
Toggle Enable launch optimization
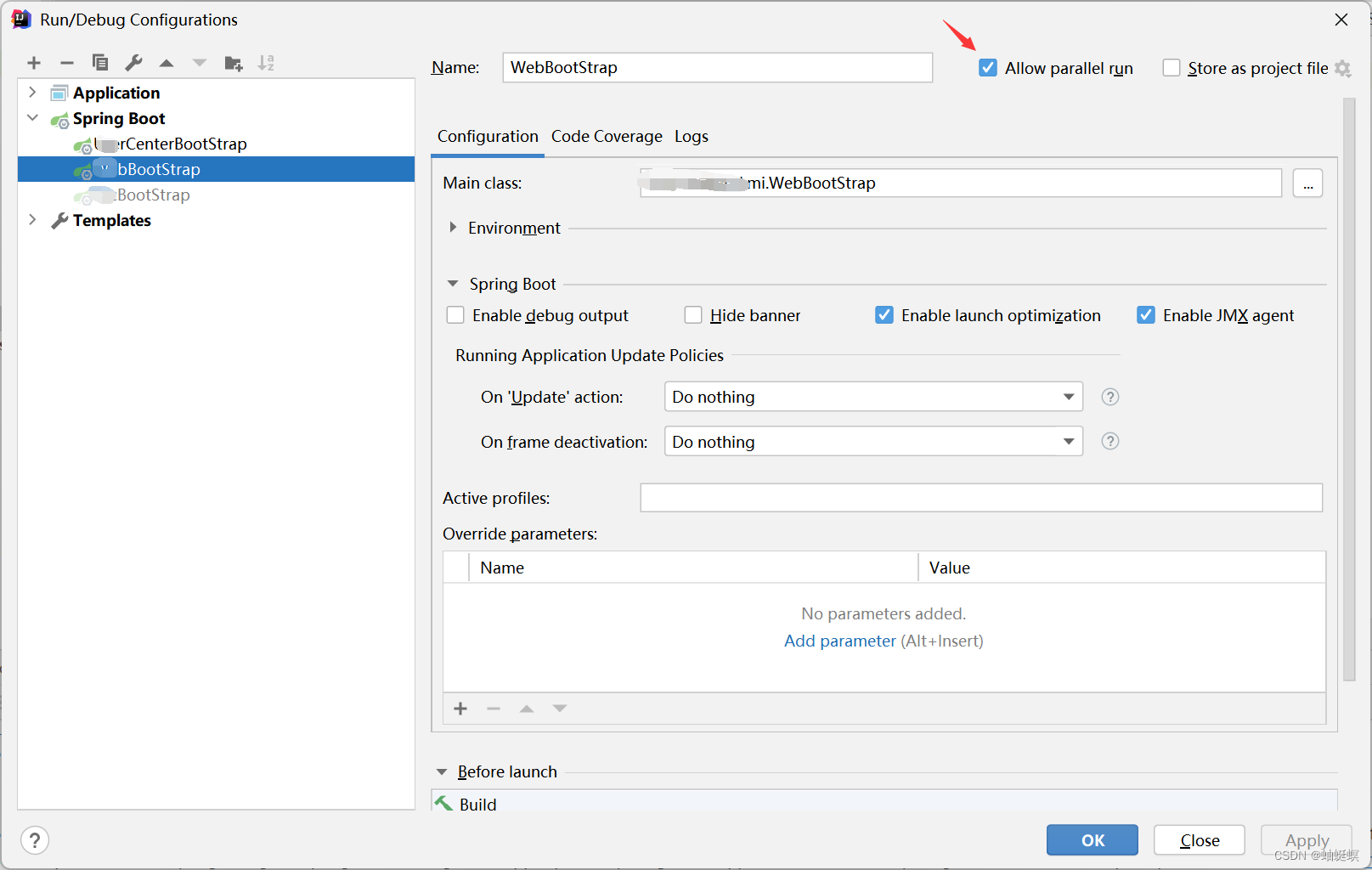(x=884, y=315)
